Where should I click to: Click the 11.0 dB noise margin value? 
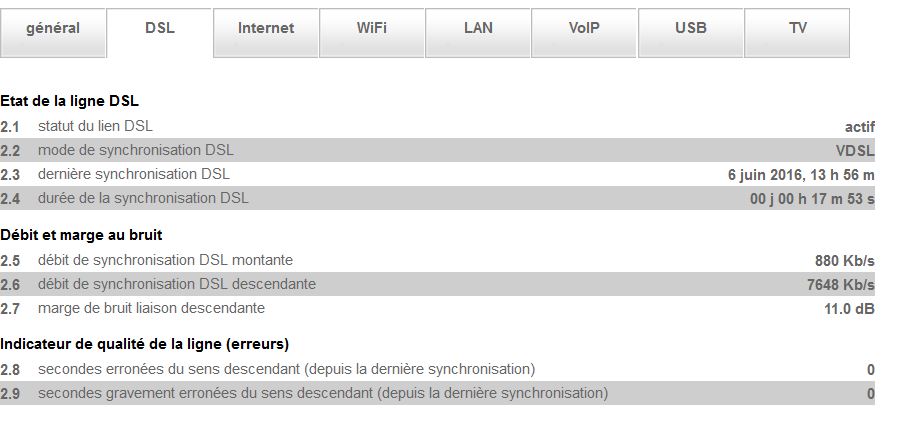point(849,309)
